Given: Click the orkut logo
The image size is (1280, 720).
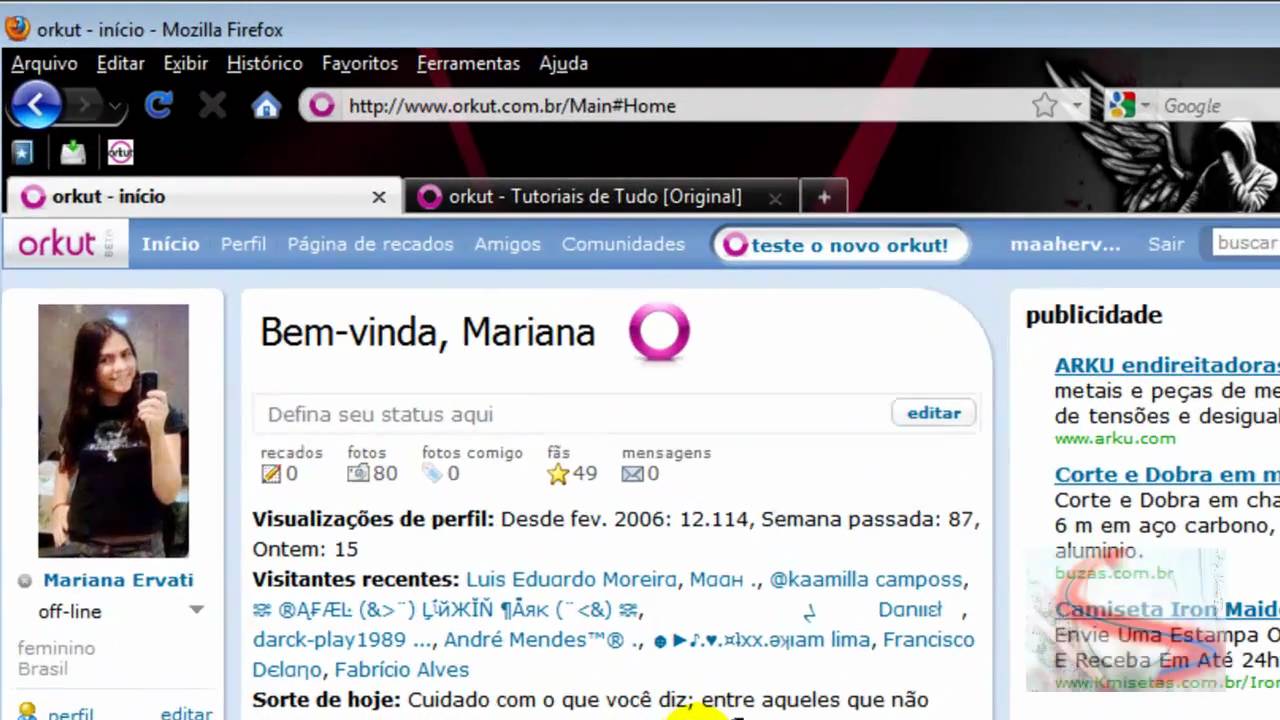Looking at the screenshot, I should tap(65, 243).
